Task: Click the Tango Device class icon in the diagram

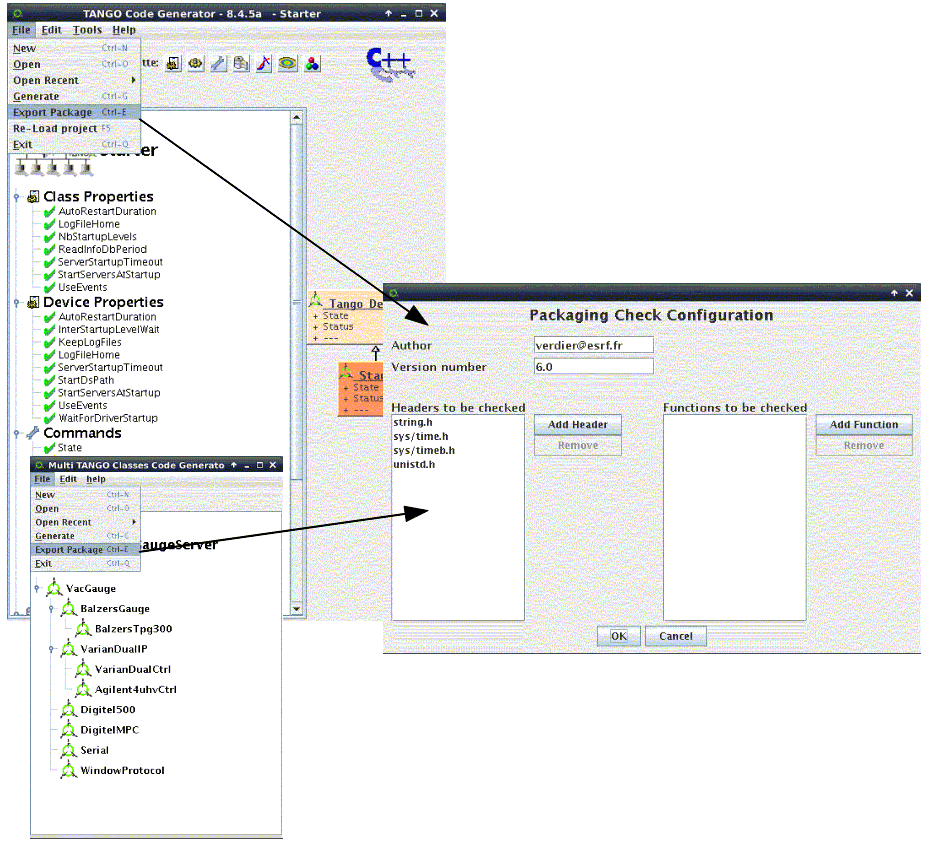Action: point(316,300)
